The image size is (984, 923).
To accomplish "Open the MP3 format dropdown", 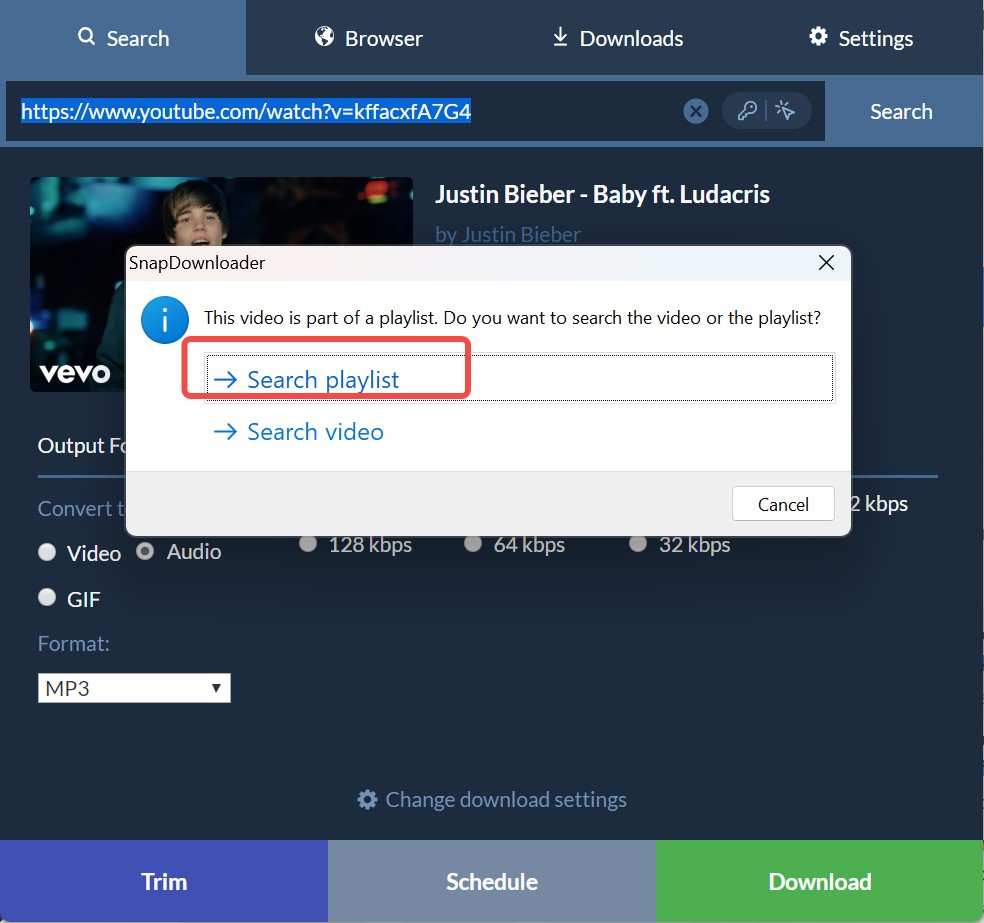I will (134, 687).
